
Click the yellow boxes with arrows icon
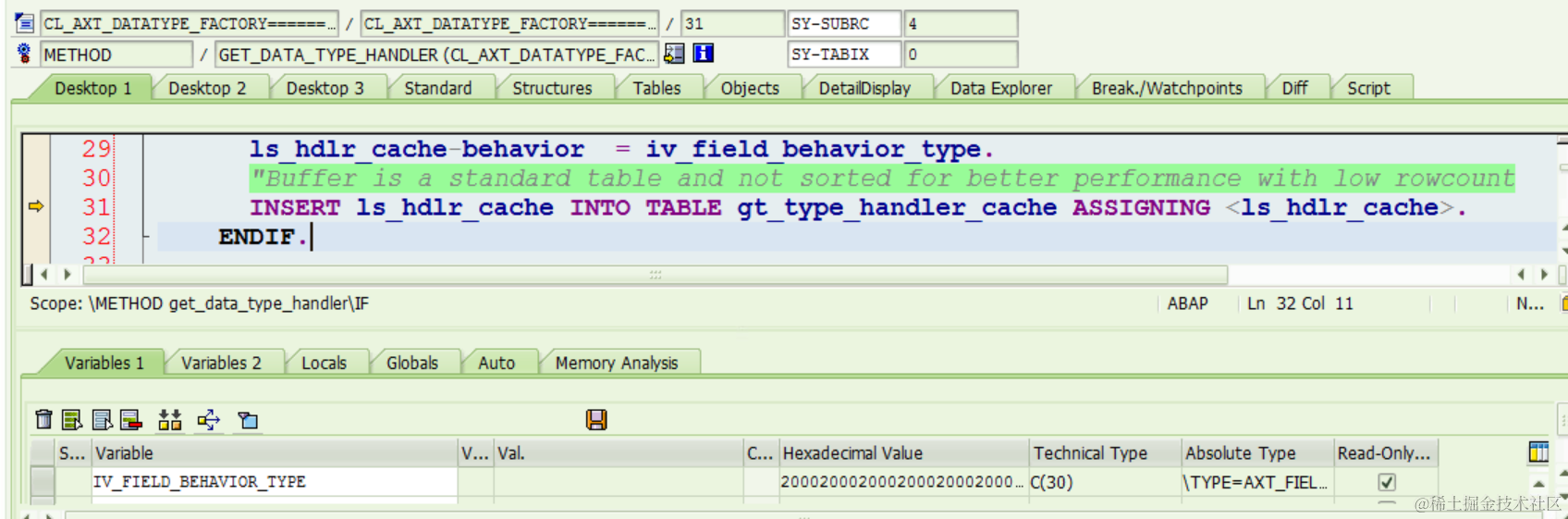(170, 419)
